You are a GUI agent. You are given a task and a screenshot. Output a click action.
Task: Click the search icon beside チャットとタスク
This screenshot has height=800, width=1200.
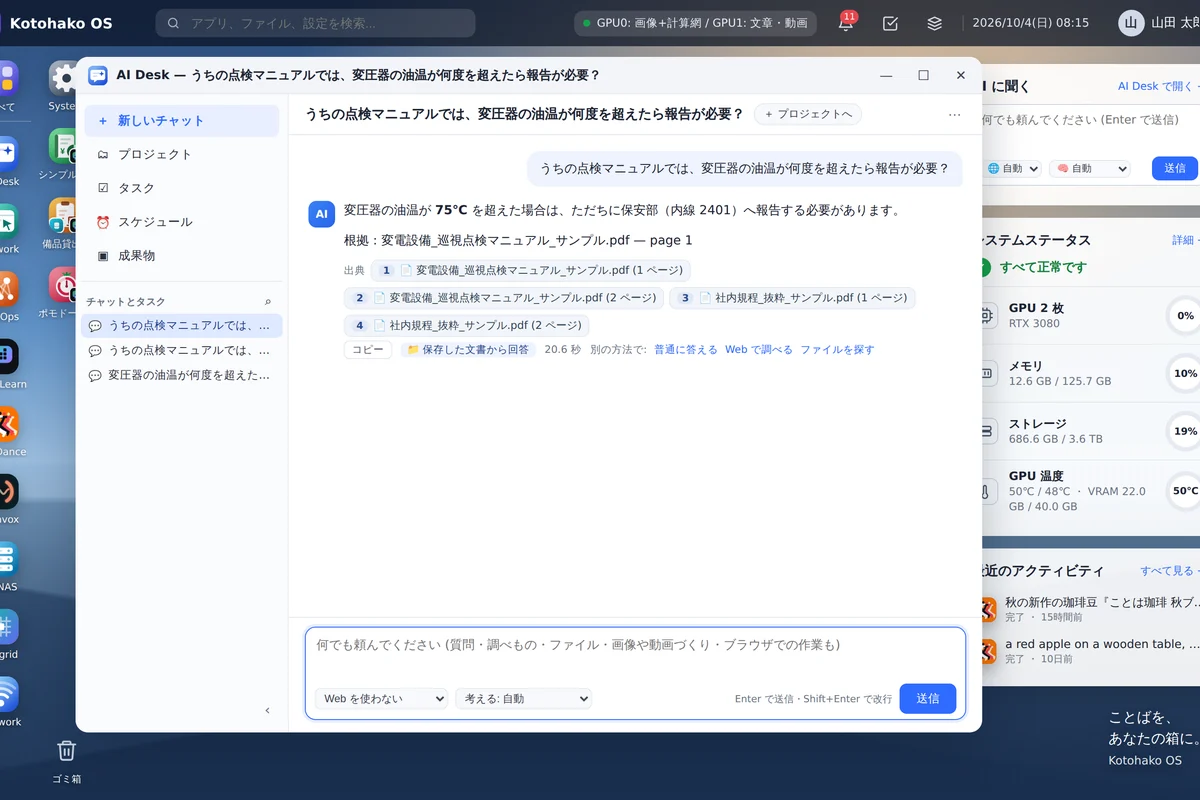click(267, 301)
